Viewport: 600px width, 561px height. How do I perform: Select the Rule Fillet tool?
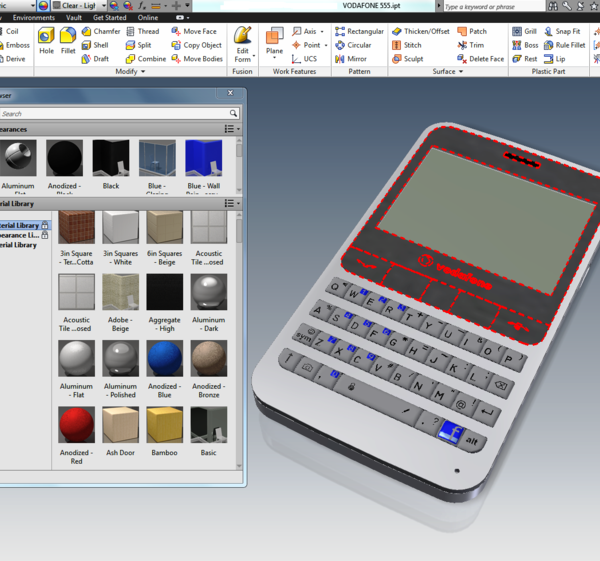click(565, 45)
